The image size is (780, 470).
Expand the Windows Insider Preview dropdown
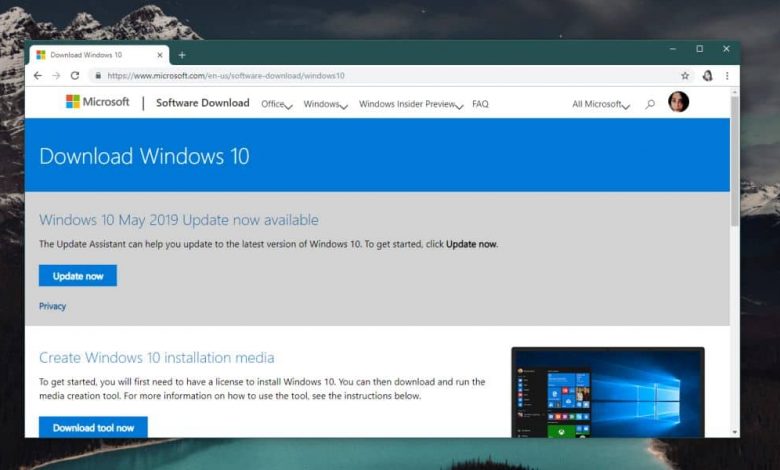411,104
